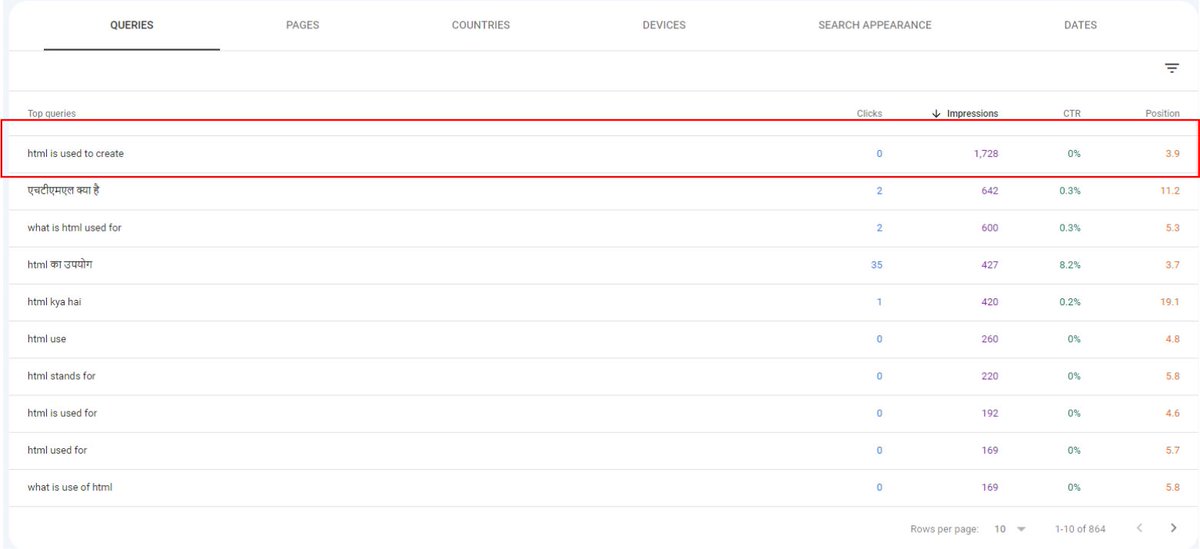Select query 'html का उपयोग'
Image resolution: width=1200 pixels, height=549 pixels.
tap(60, 264)
